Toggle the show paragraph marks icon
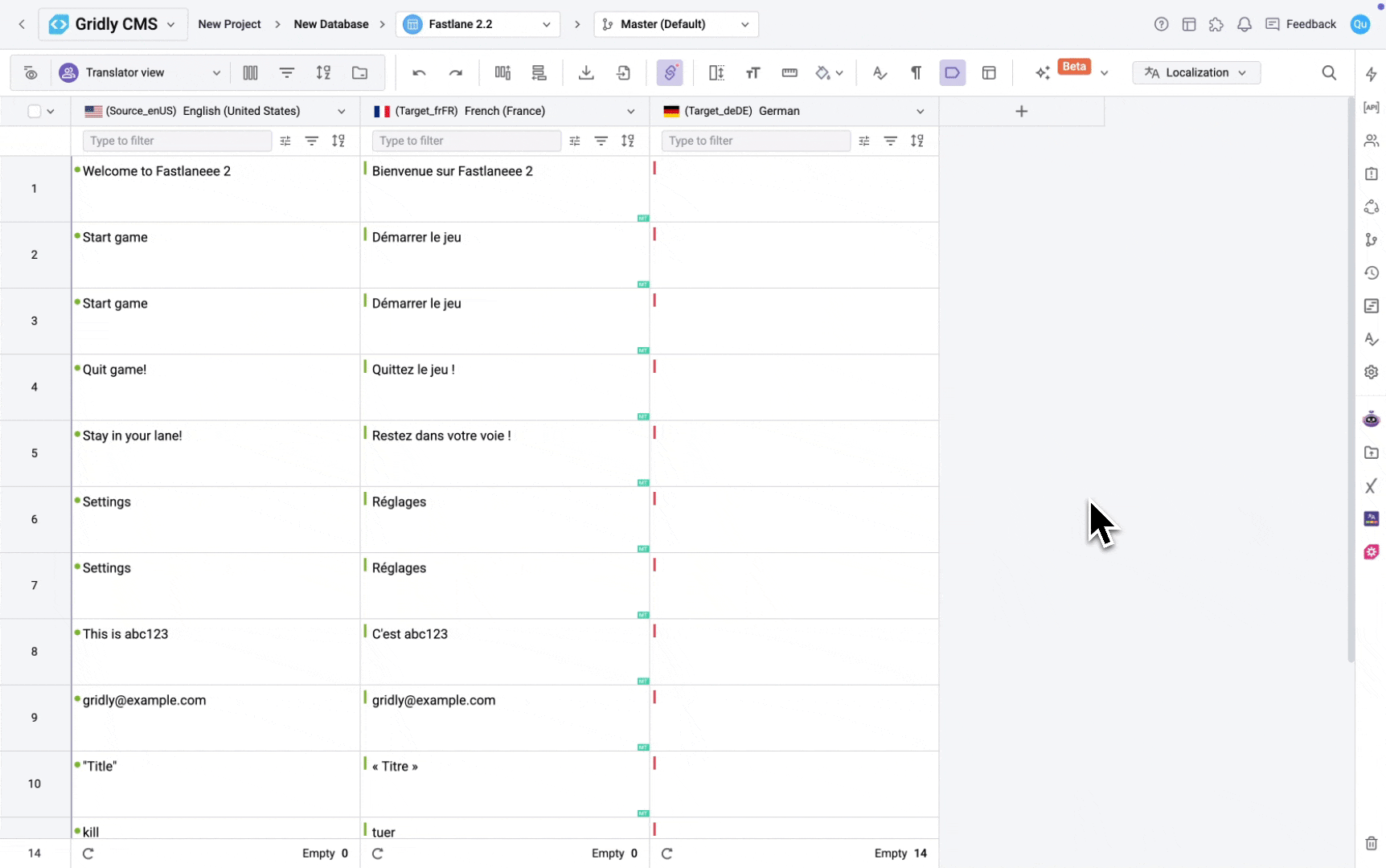This screenshot has height=868, width=1386. point(916,73)
